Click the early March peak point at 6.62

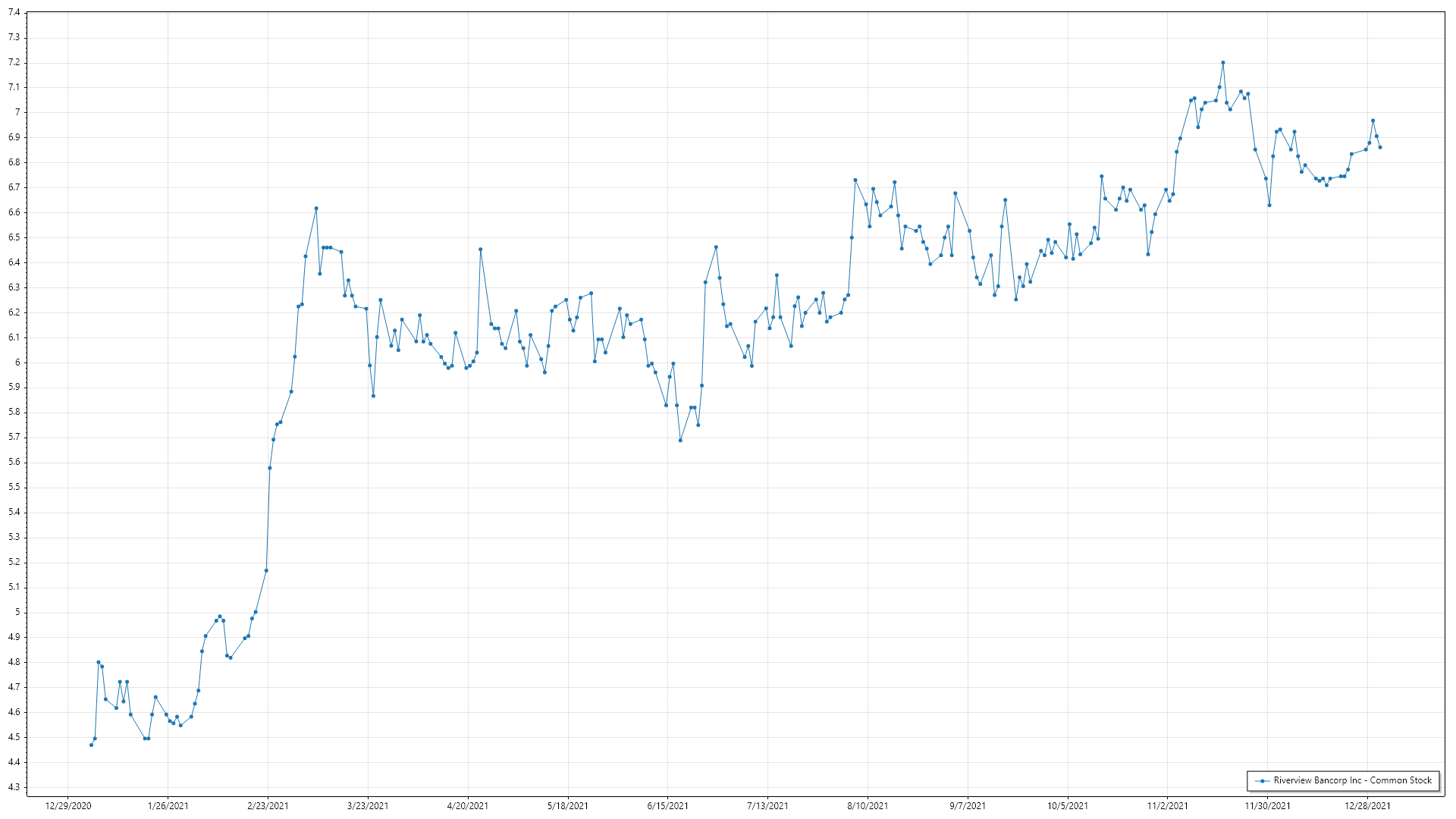click(x=316, y=209)
